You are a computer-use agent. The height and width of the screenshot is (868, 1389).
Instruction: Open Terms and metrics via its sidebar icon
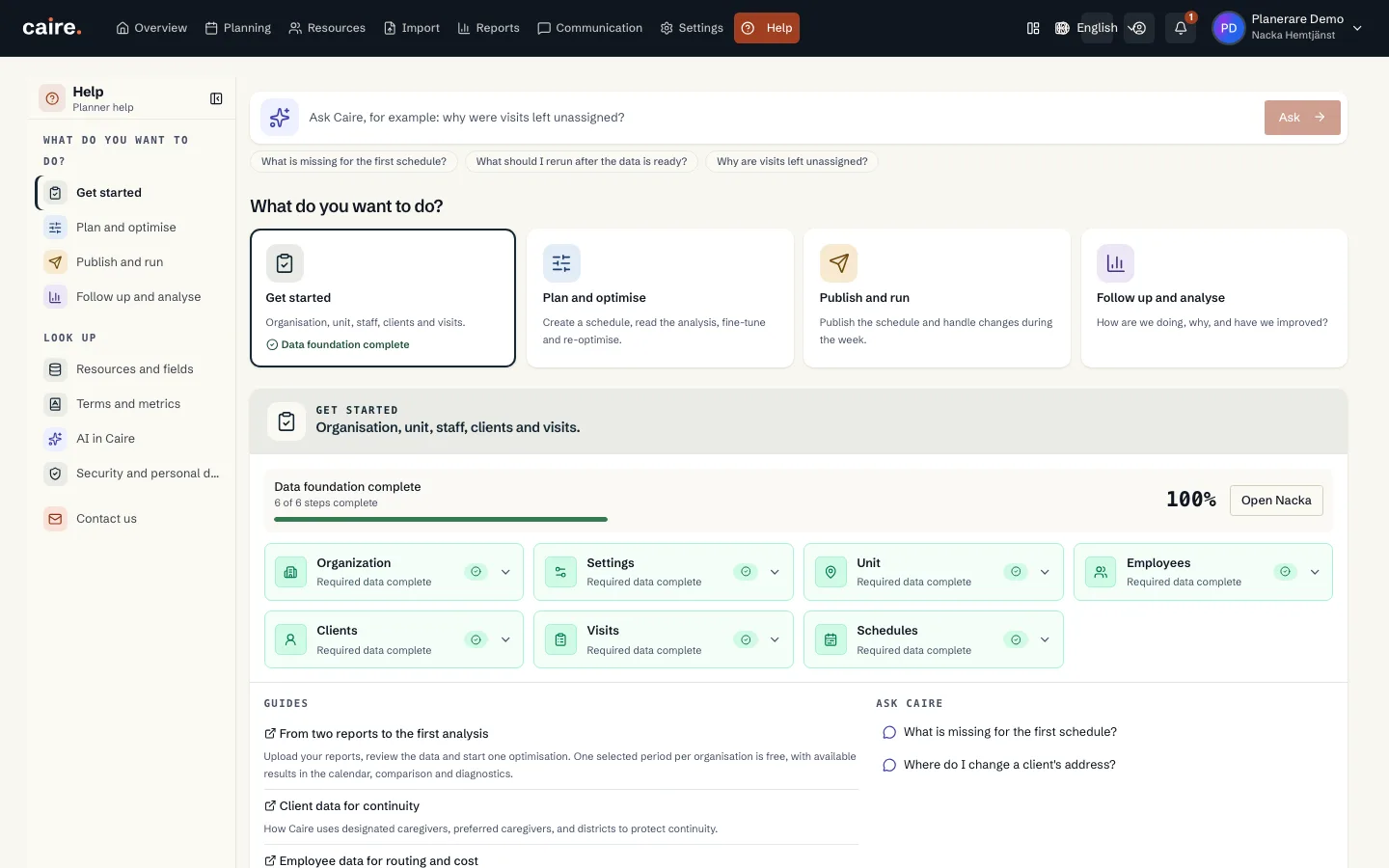(x=56, y=404)
